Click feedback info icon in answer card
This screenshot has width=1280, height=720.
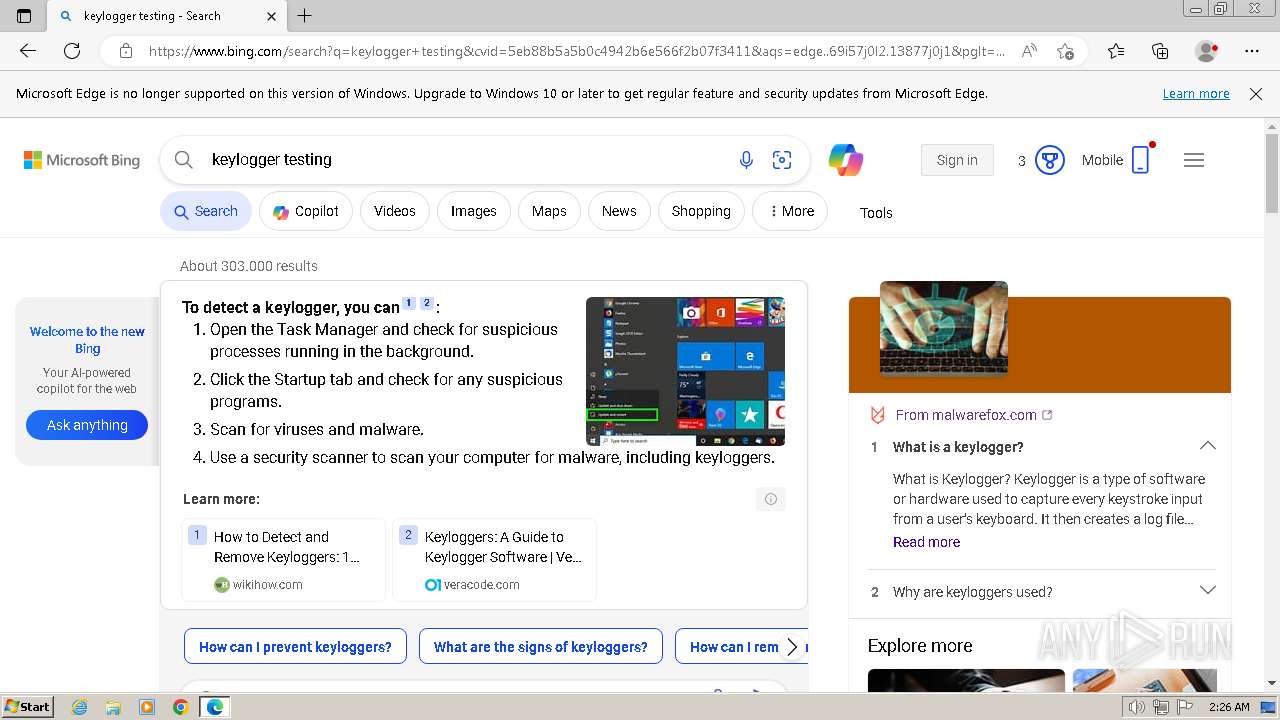[771, 499]
